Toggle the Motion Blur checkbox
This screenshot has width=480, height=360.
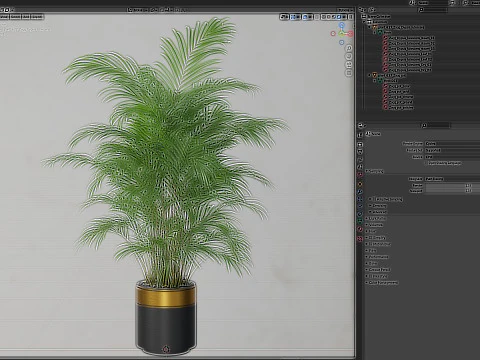(371, 244)
